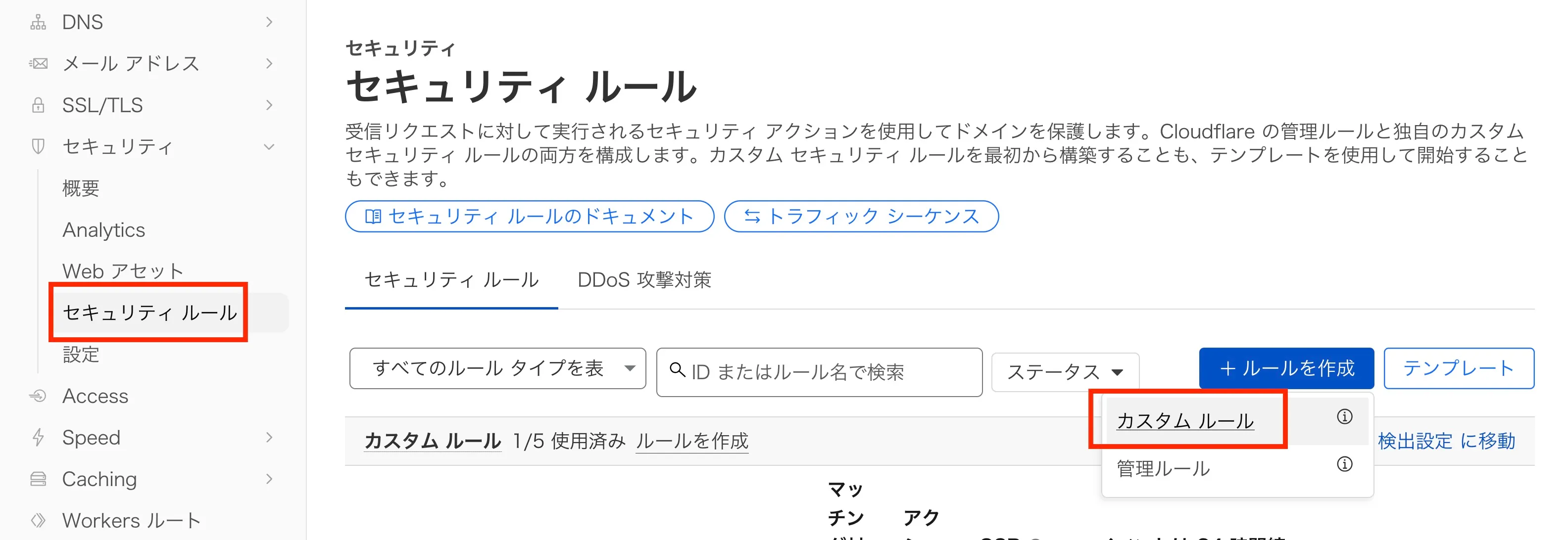Select the DNS icon in the sidebar
This screenshot has height=540, width=1568.
(x=38, y=22)
